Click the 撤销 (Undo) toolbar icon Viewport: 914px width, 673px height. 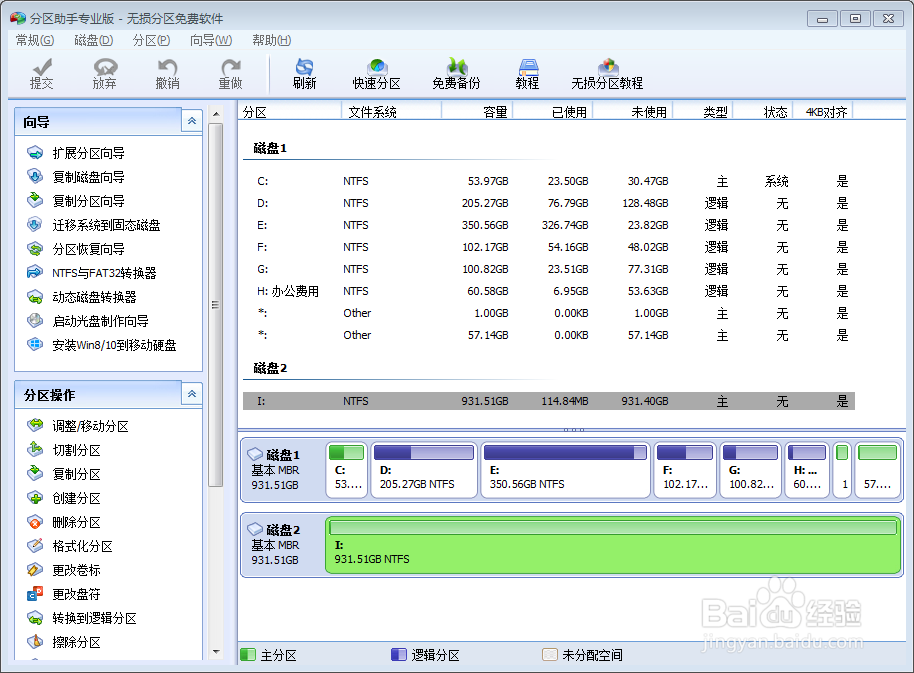point(167,73)
